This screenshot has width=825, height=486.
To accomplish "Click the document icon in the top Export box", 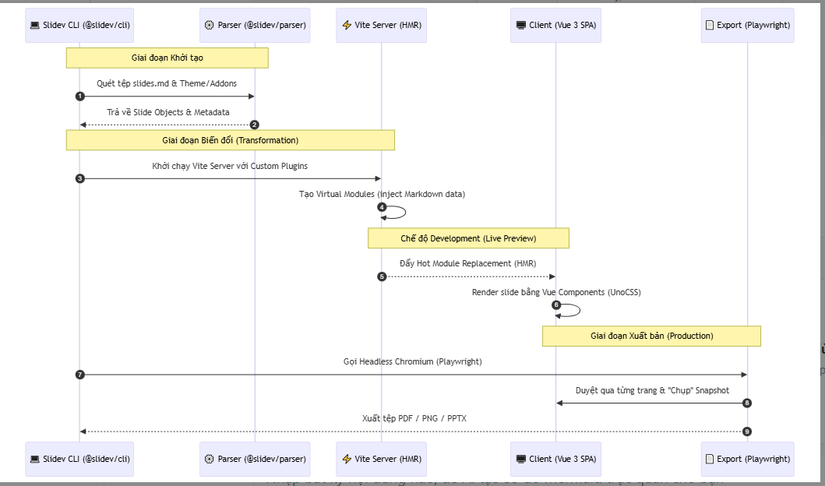I will click(710, 25).
